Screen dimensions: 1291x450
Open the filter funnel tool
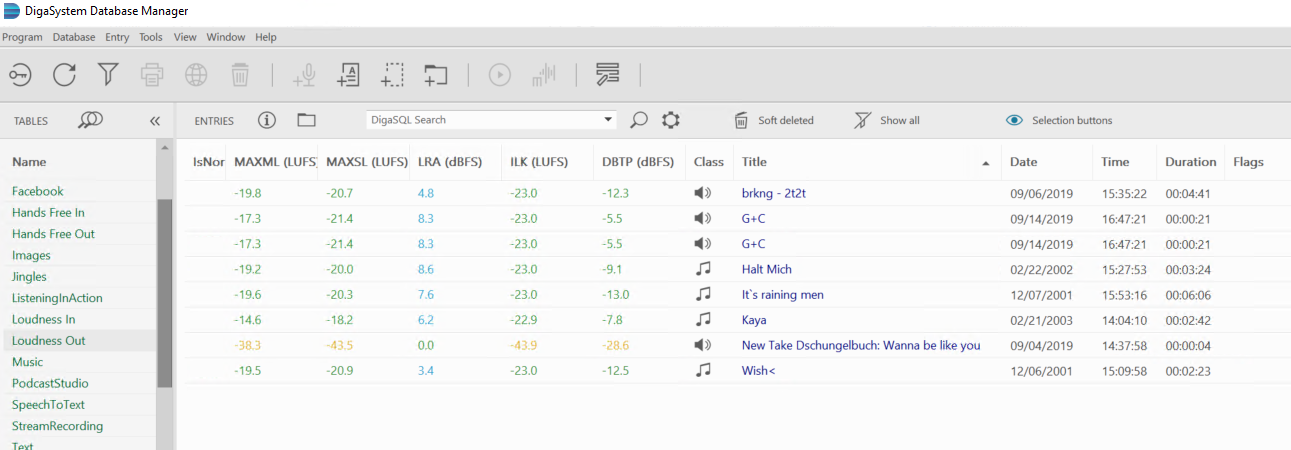coord(108,75)
